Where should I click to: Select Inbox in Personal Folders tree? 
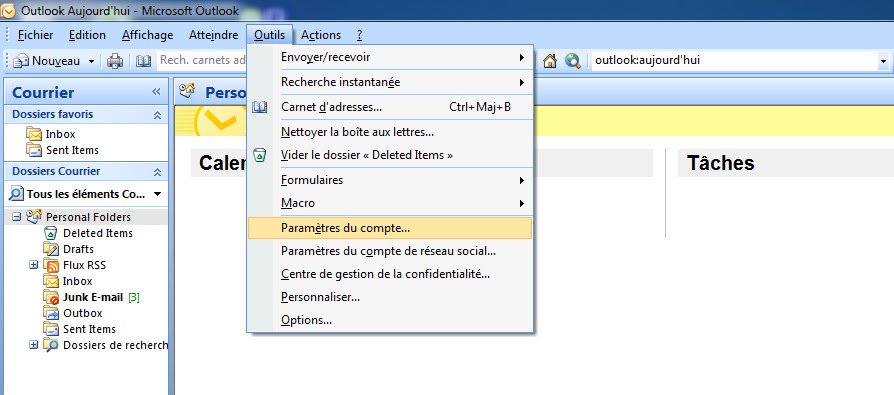(78, 281)
